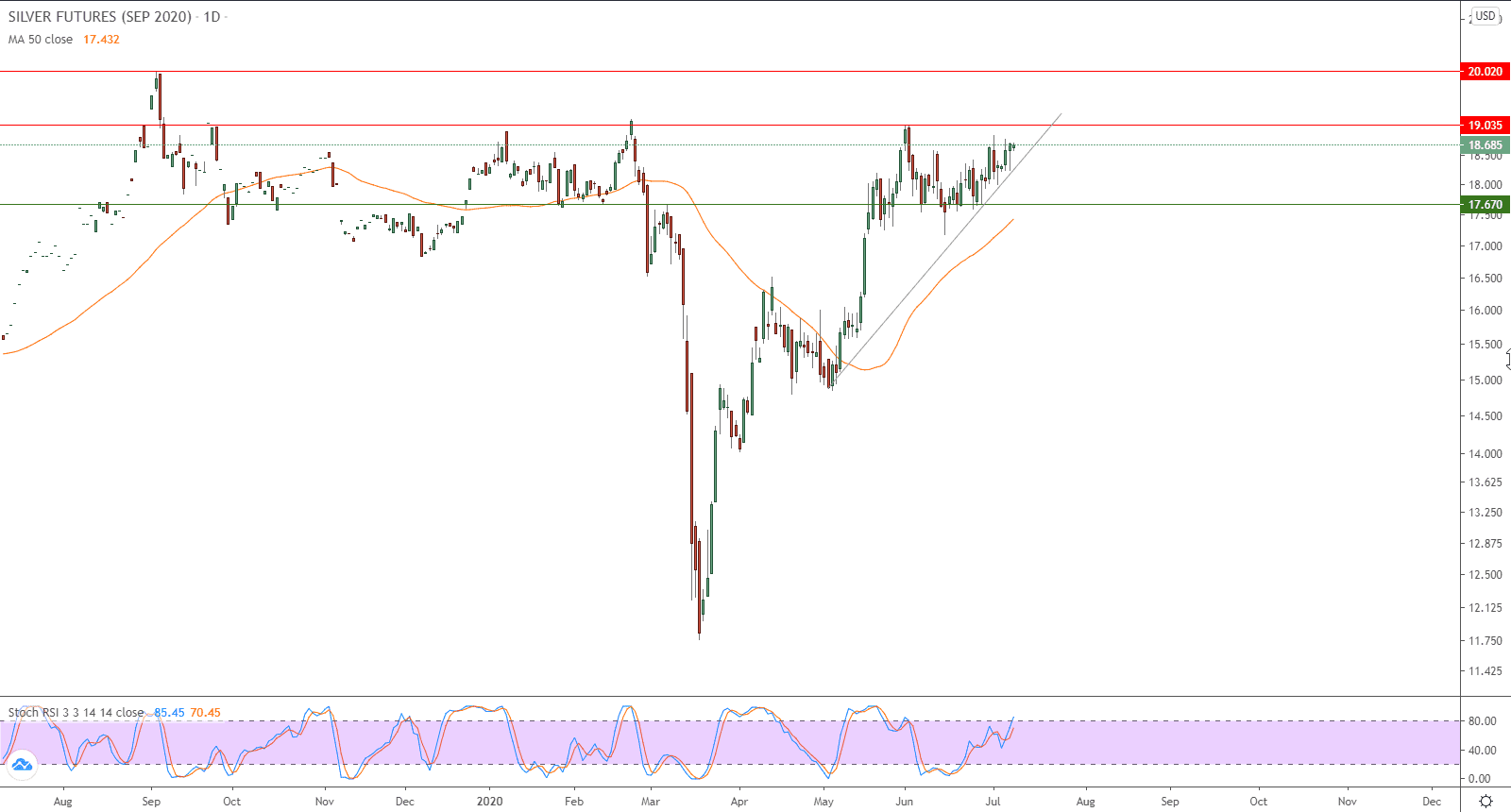This screenshot has height=812, width=1511.
Task: Click 18.000 on the price axis
Action: point(1485,185)
